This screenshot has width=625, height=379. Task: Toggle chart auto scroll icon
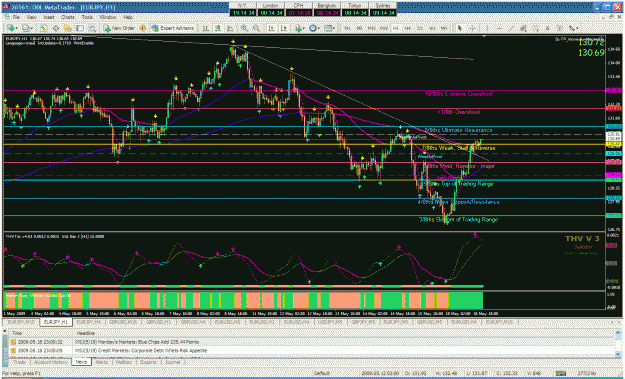(x=271, y=28)
